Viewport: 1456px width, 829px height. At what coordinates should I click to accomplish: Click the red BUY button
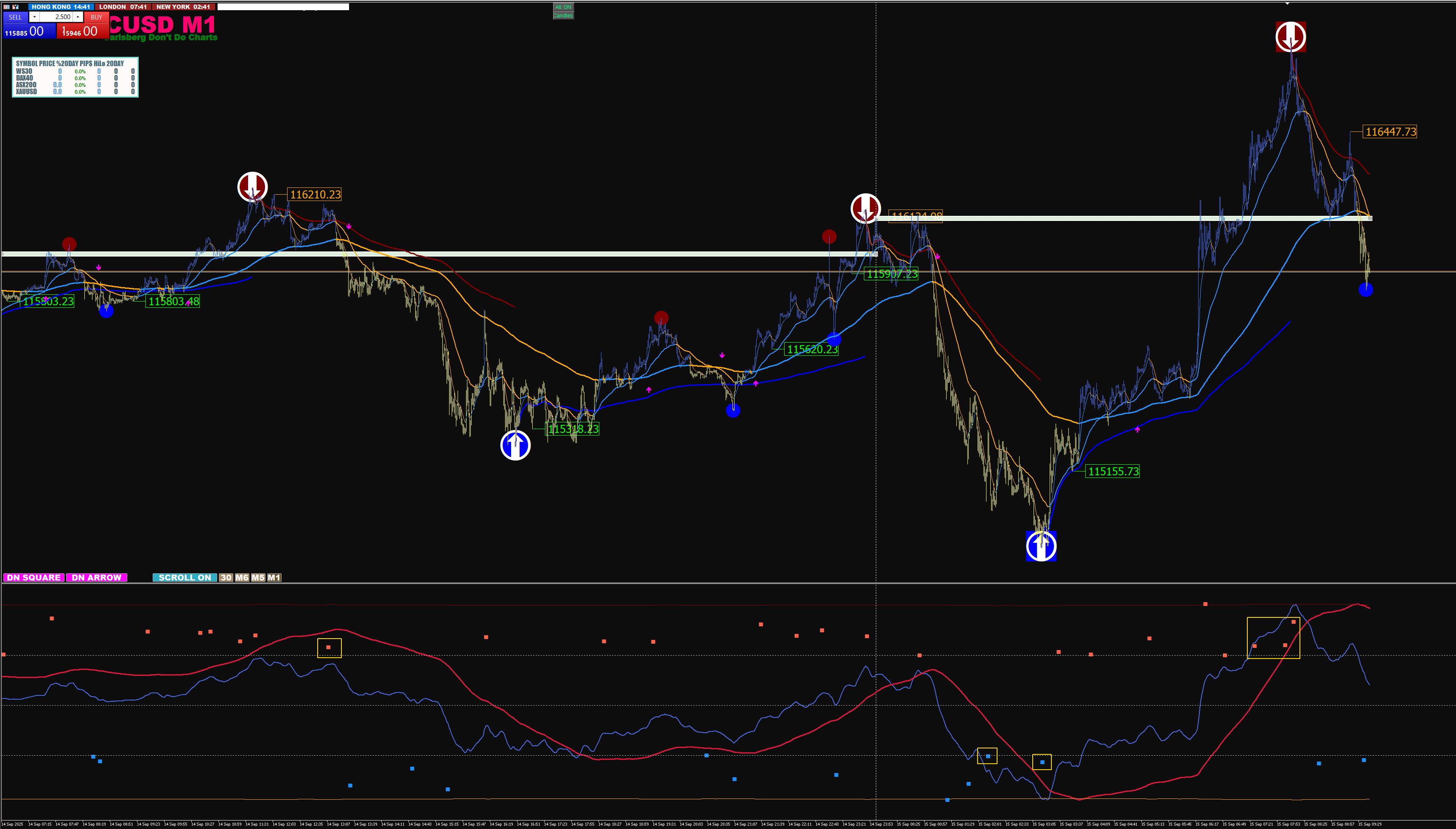(96, 17)
